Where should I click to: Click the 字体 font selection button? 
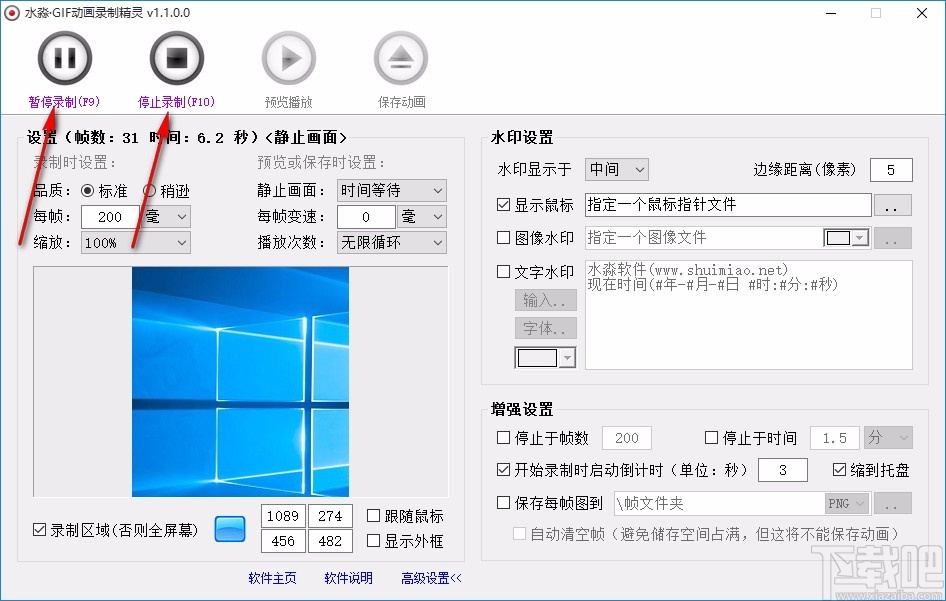545,327
